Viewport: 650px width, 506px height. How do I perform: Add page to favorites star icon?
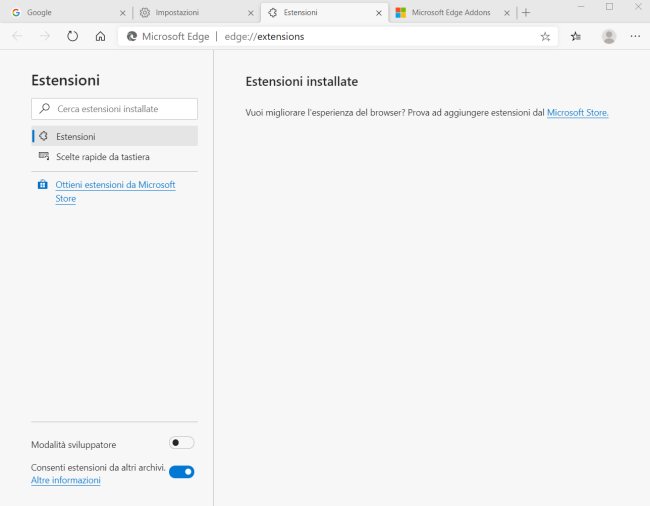tap(545, 36)
